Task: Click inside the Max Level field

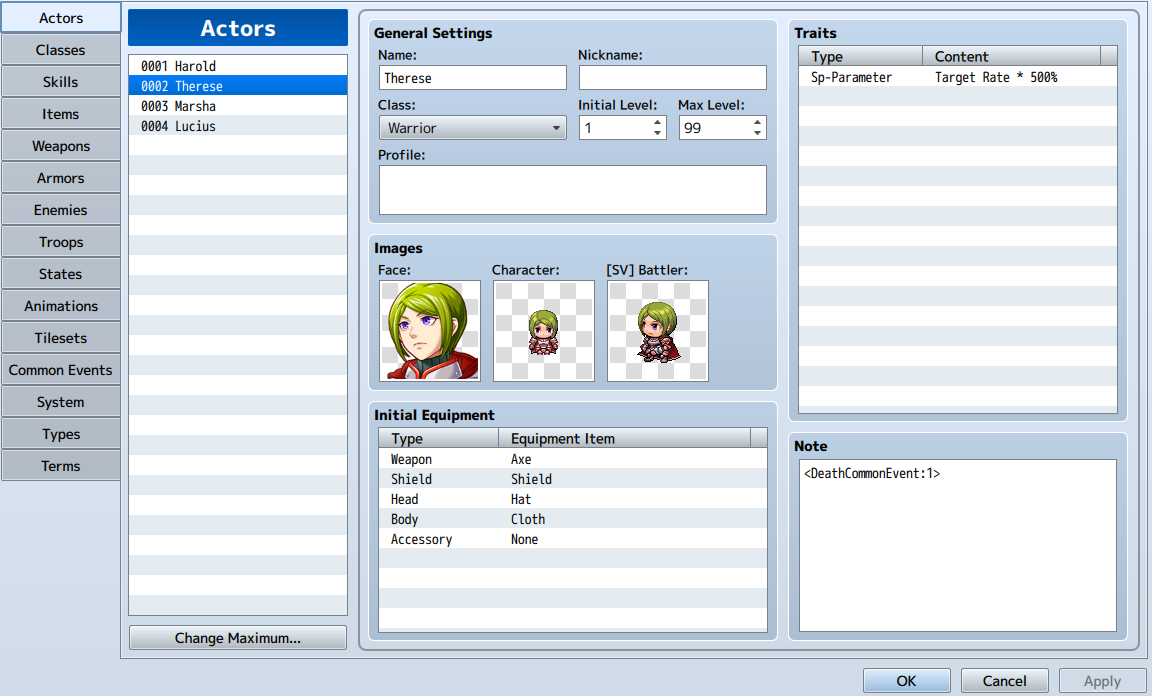Action: pyautogui.click(x=714, y=128)
